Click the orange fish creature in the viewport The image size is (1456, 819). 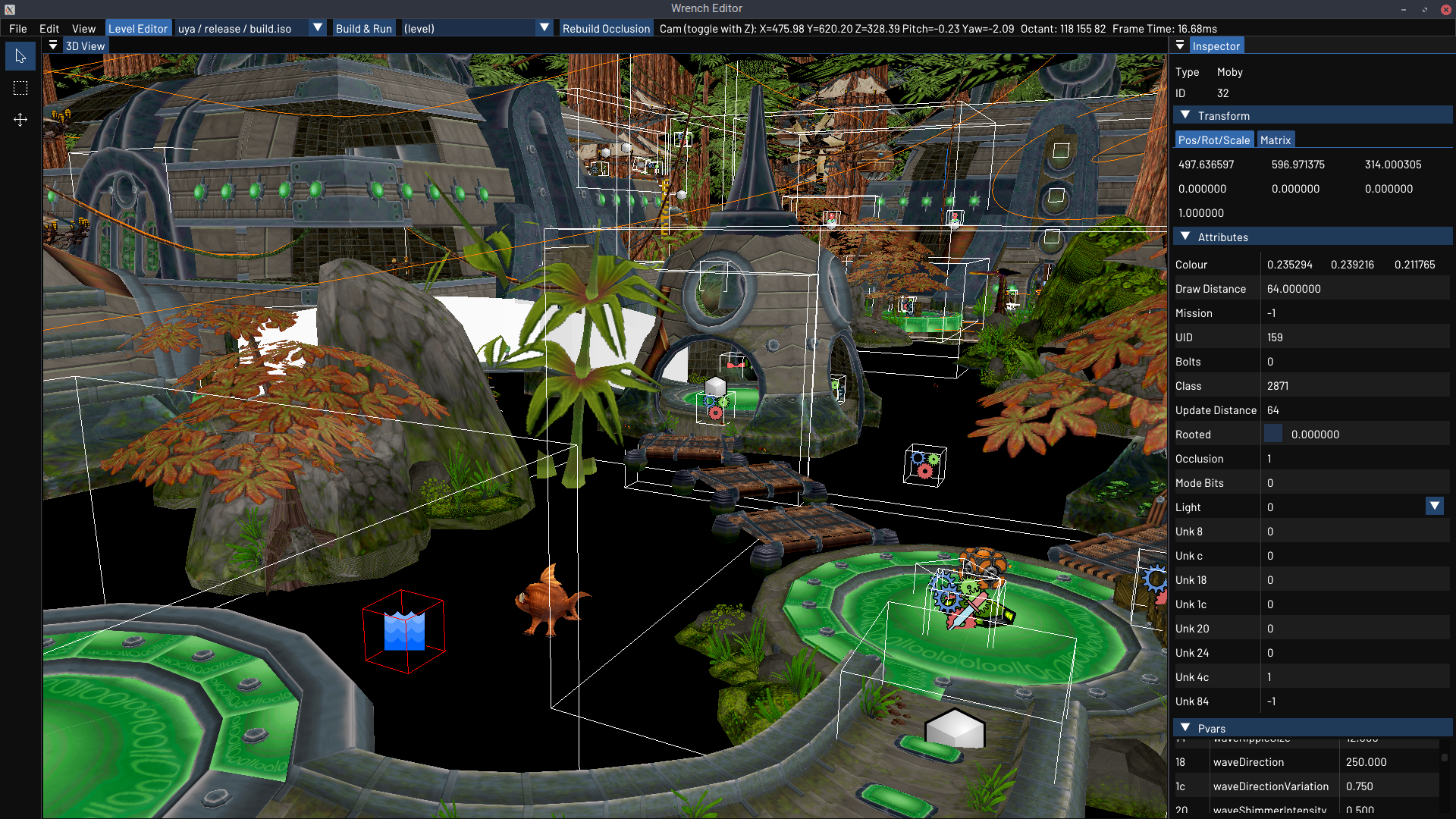pyautogui.click(x=550, y=601)
